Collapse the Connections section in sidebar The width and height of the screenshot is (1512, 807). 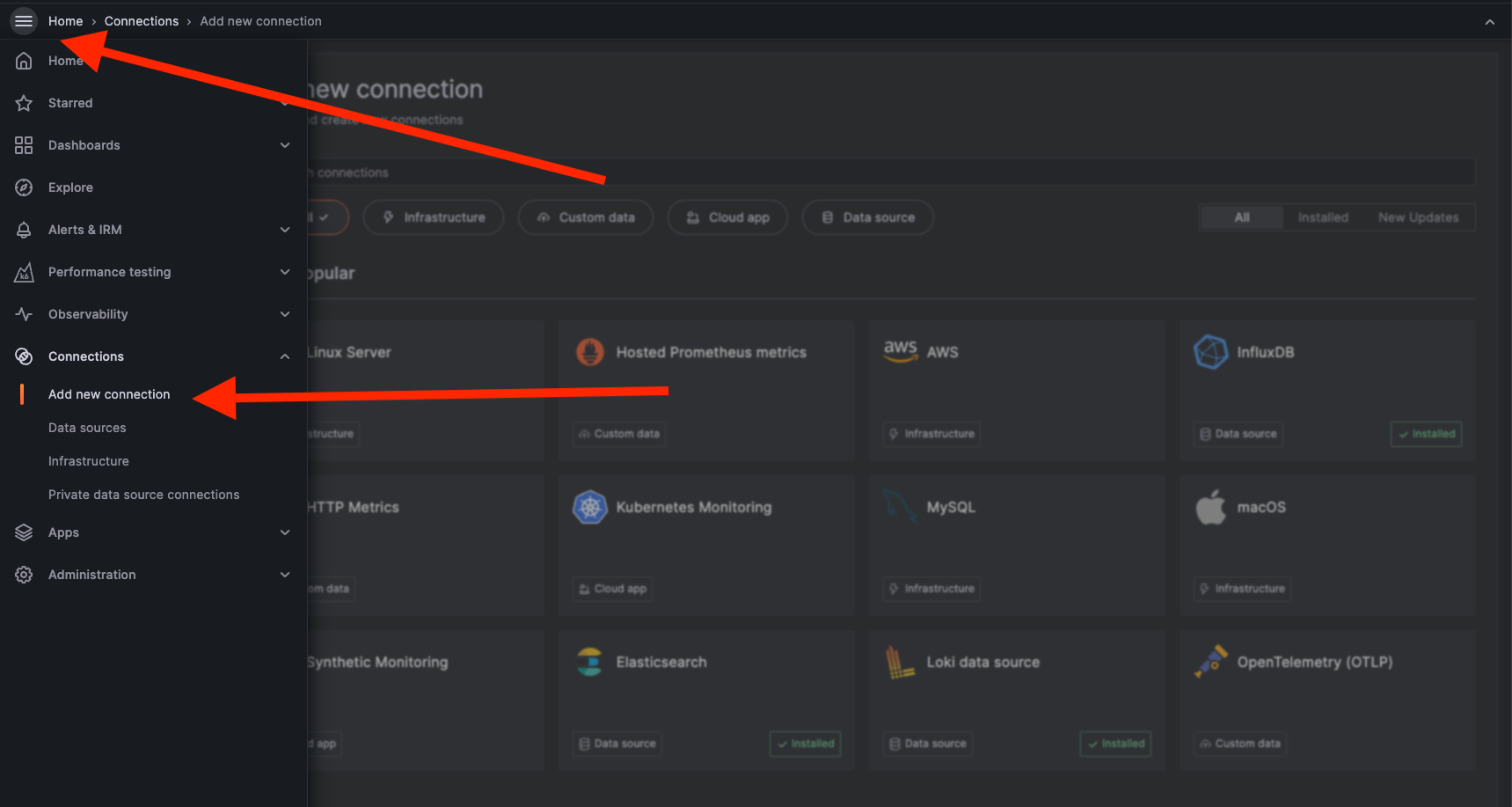click(284, 356)
